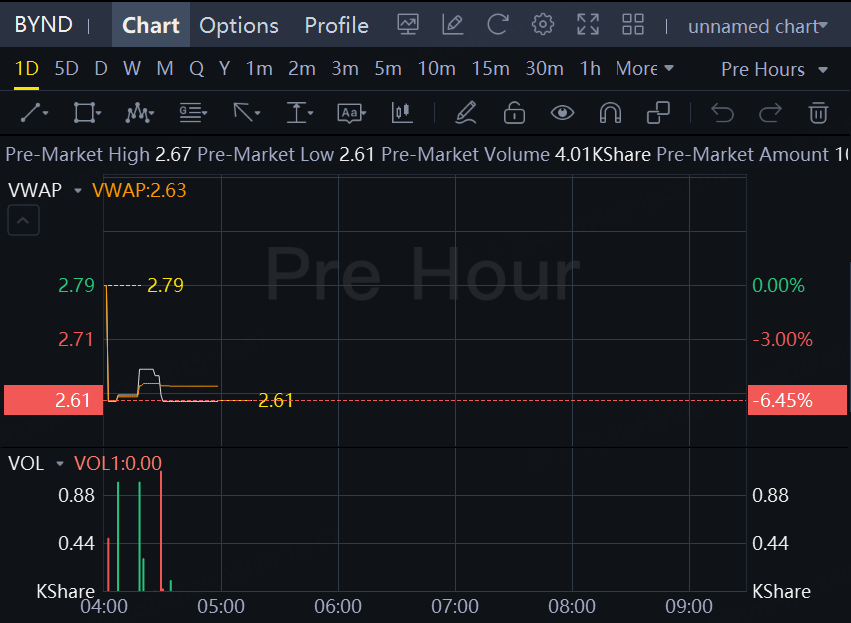Switch to the Chart tab
The image size is (851, 623).
pos(151,25)
